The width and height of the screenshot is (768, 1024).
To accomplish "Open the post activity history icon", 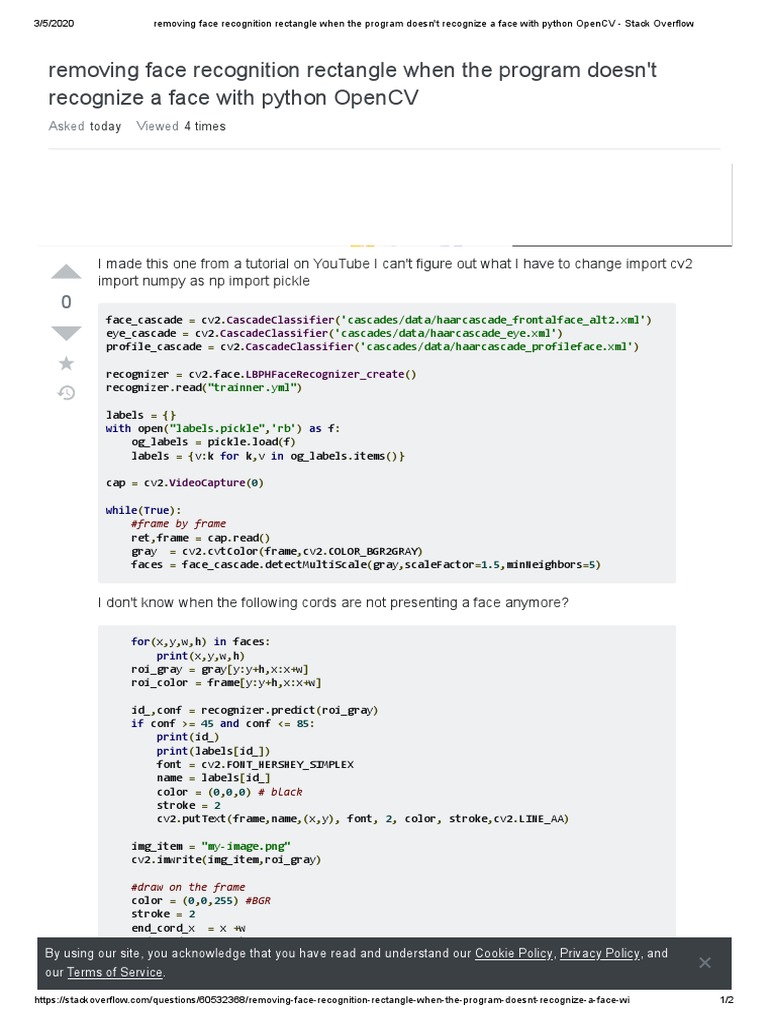I will click(x=66, y=392).
